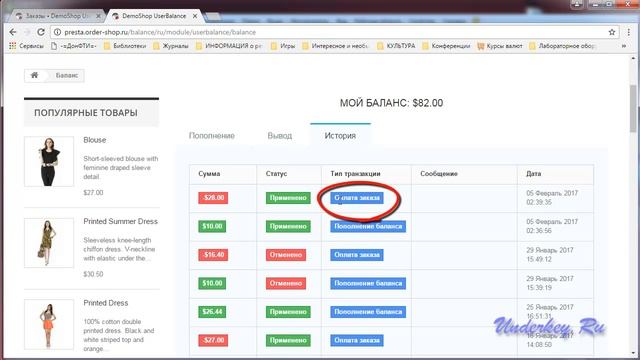Select the История tab
Screen dimensions: 640x360
(x=340, y=136)
